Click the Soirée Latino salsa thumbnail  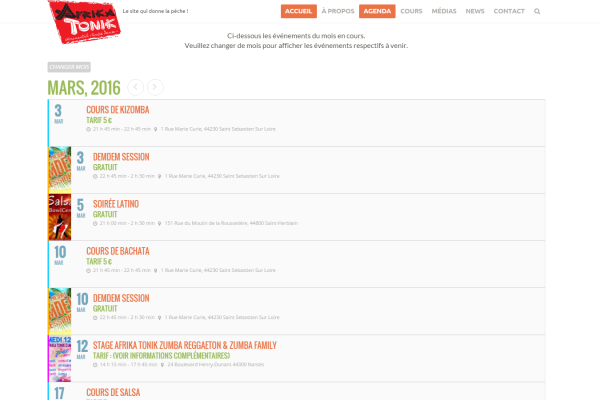click(x=59, y=217)
